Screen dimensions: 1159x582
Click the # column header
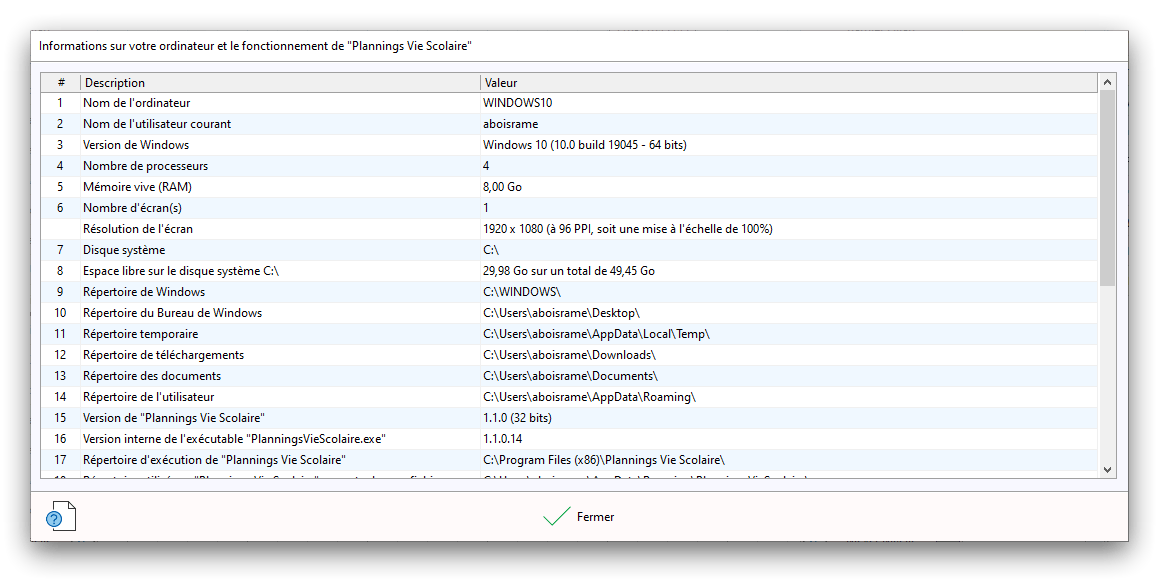tap(61, 83)
